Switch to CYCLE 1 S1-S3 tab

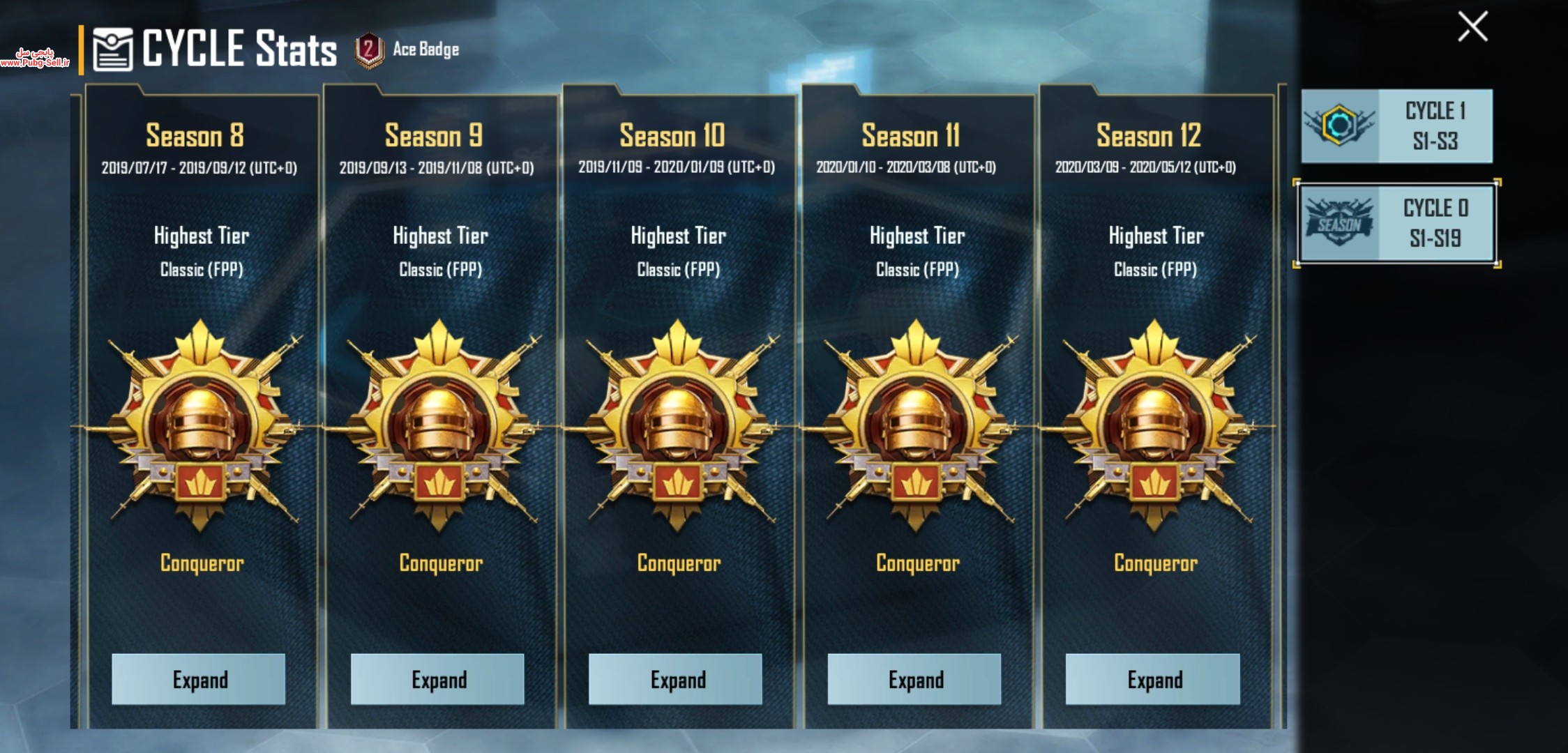pos(1397,126)
